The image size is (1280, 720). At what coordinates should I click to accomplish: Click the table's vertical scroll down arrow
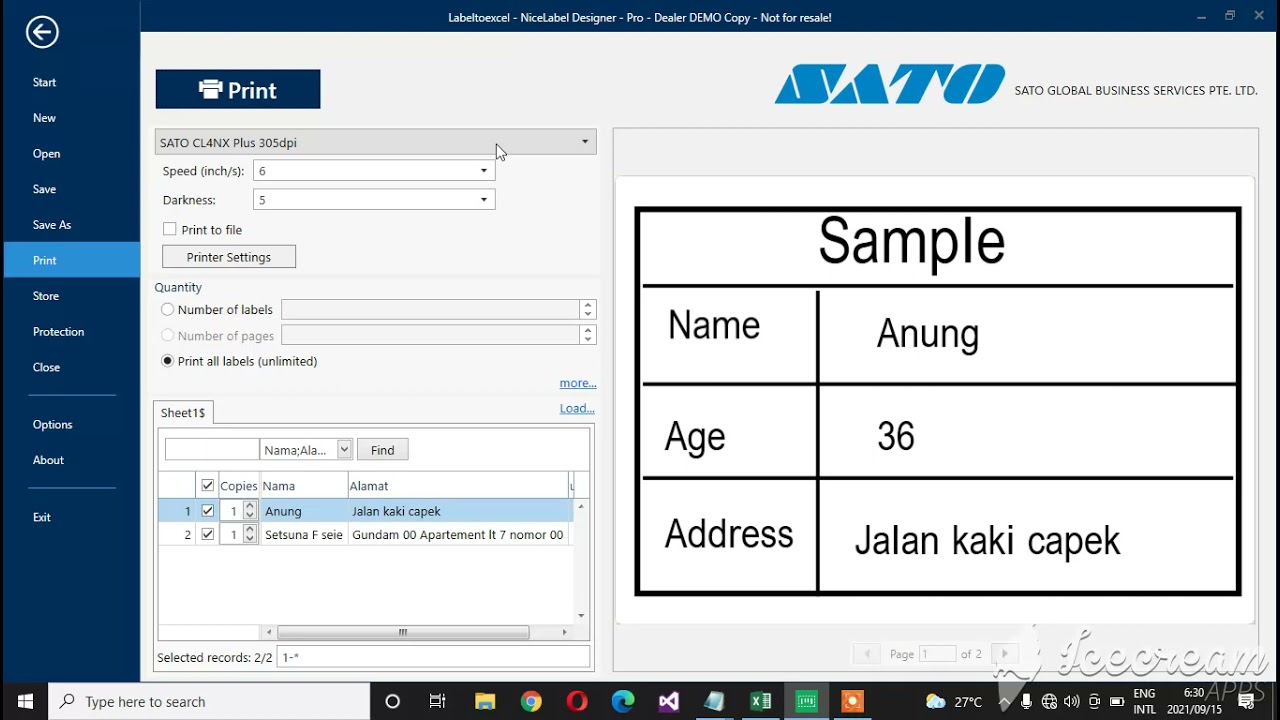point(581,616)
